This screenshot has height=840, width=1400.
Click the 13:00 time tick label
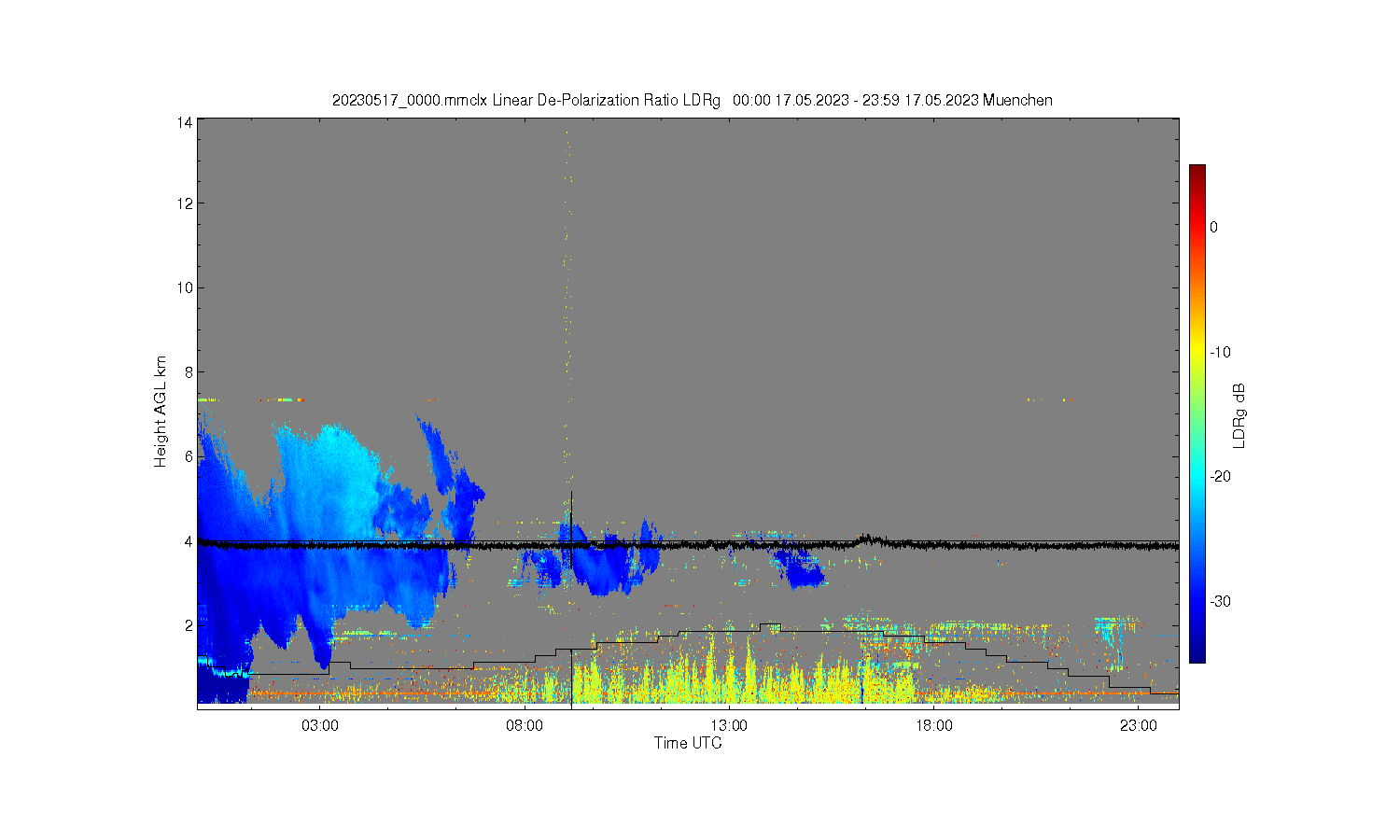729,725
